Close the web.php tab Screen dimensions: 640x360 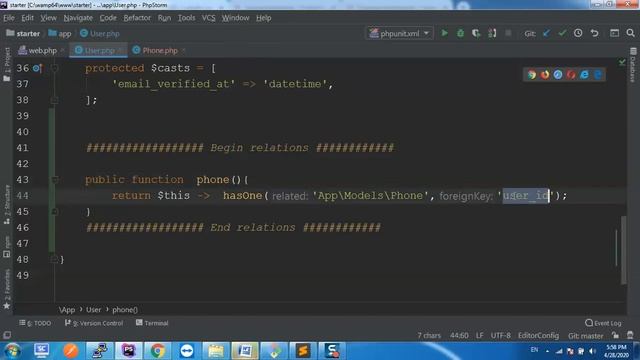[x=62, y=50]
